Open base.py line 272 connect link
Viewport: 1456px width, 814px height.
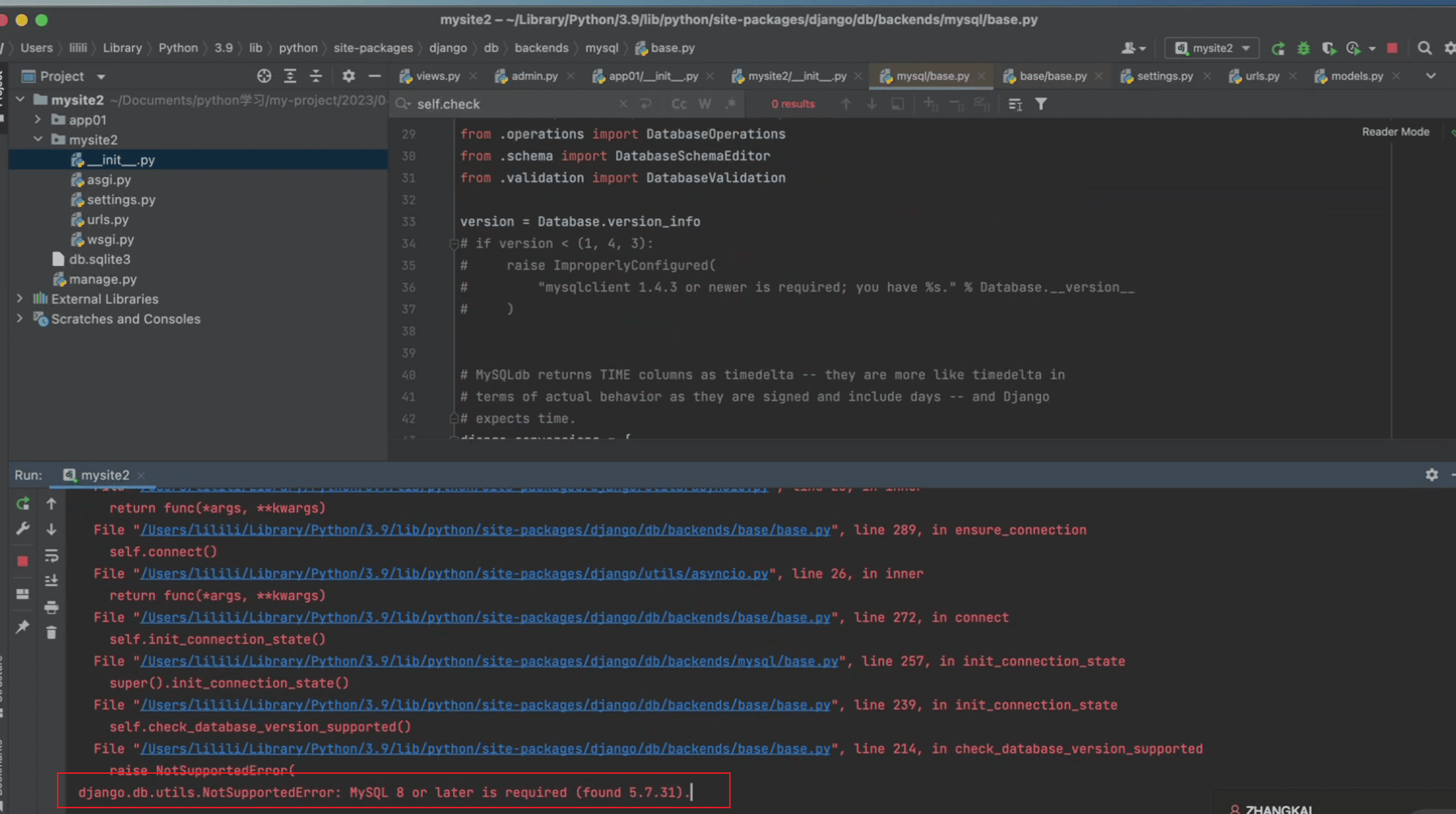(x=485, y=618)
